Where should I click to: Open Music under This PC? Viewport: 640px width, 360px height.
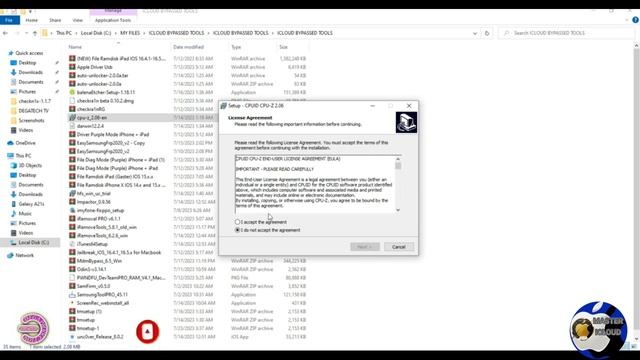[x=24, y=213]
